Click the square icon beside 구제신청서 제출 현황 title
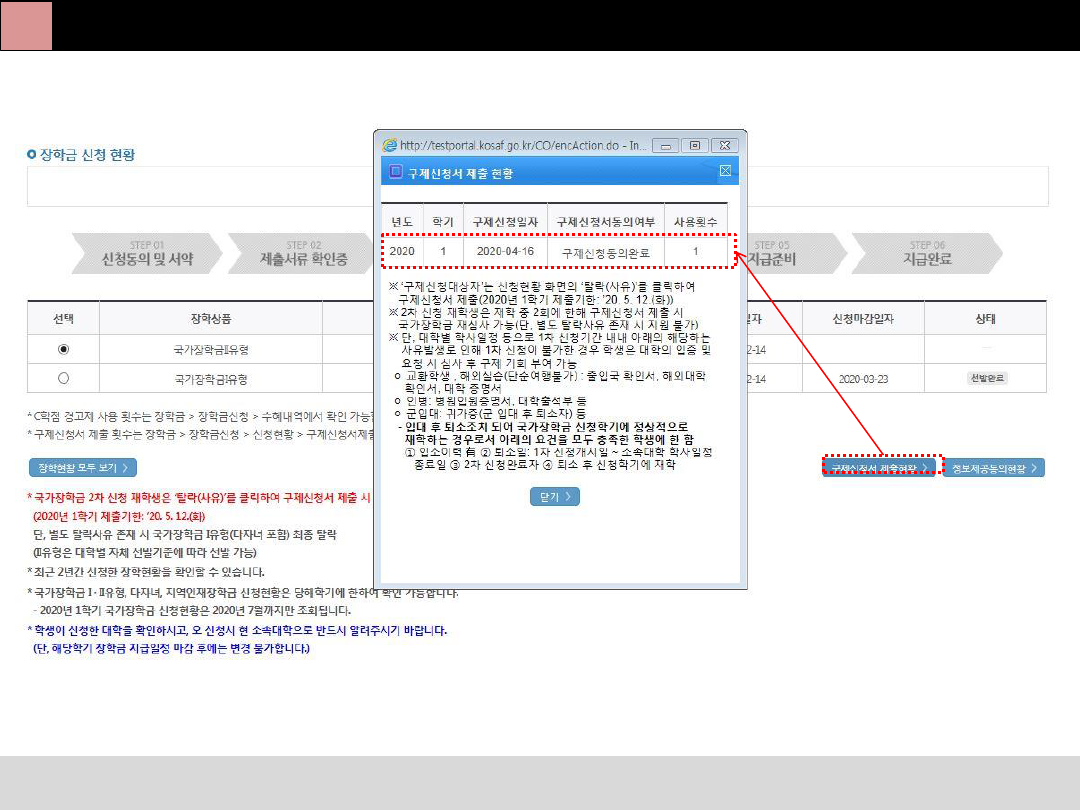 point(396,173)
